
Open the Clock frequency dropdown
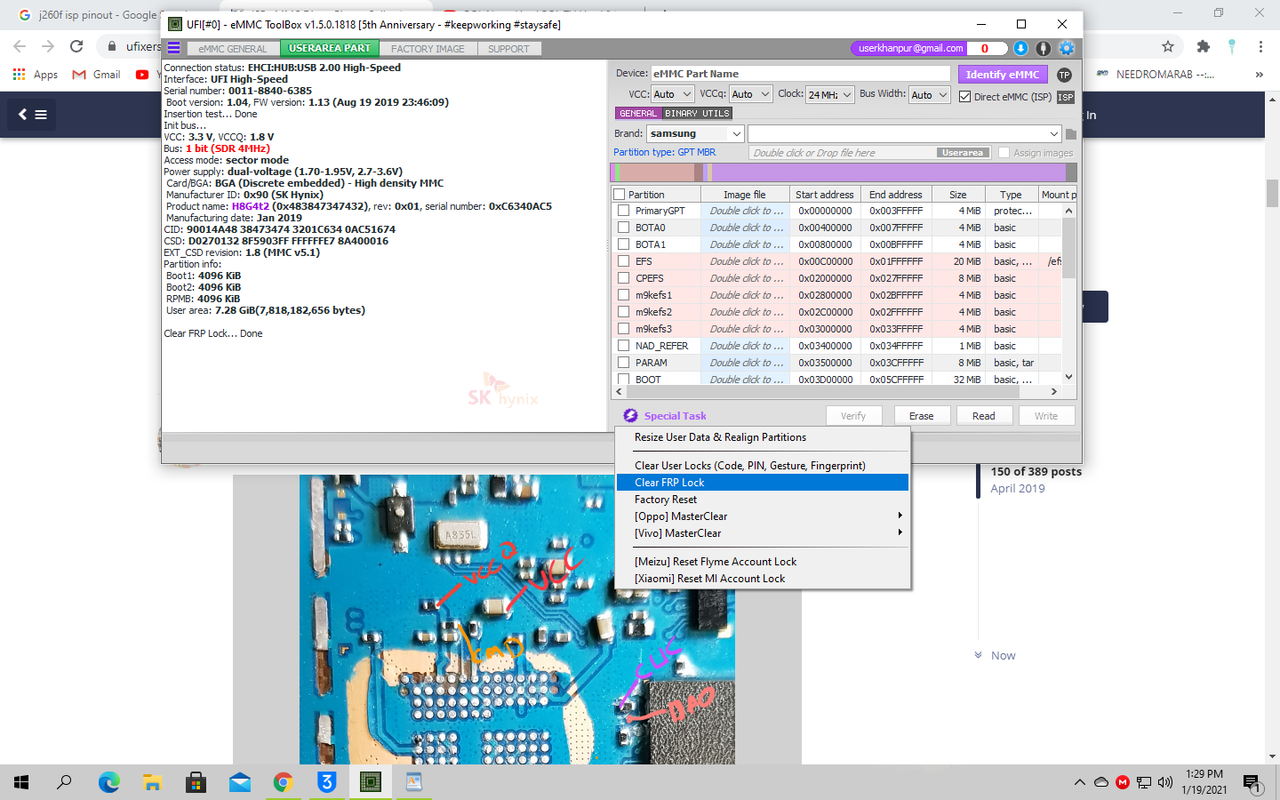[x=830, y=94]
